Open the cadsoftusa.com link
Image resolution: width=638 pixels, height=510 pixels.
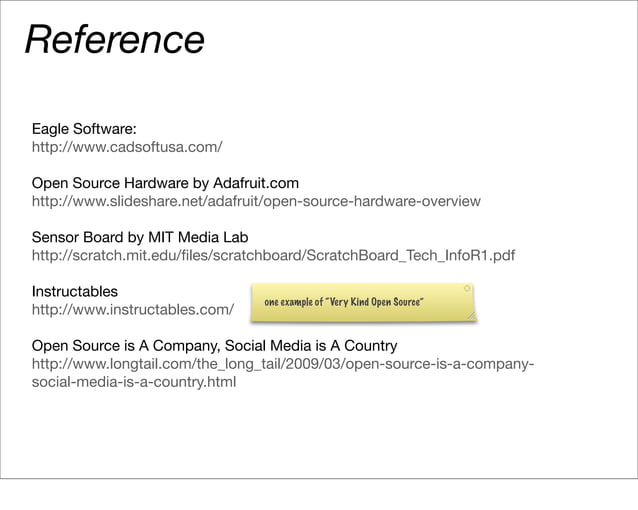(126, 148)
